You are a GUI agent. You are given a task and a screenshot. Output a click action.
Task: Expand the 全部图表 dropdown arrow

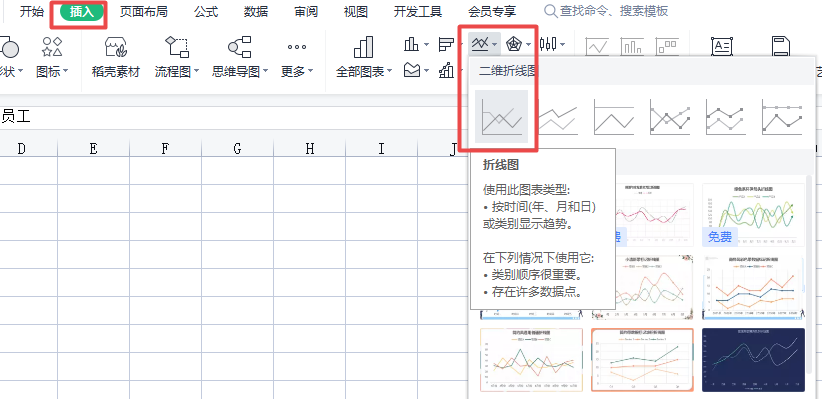pyautogui.click(x=390, y=72)
